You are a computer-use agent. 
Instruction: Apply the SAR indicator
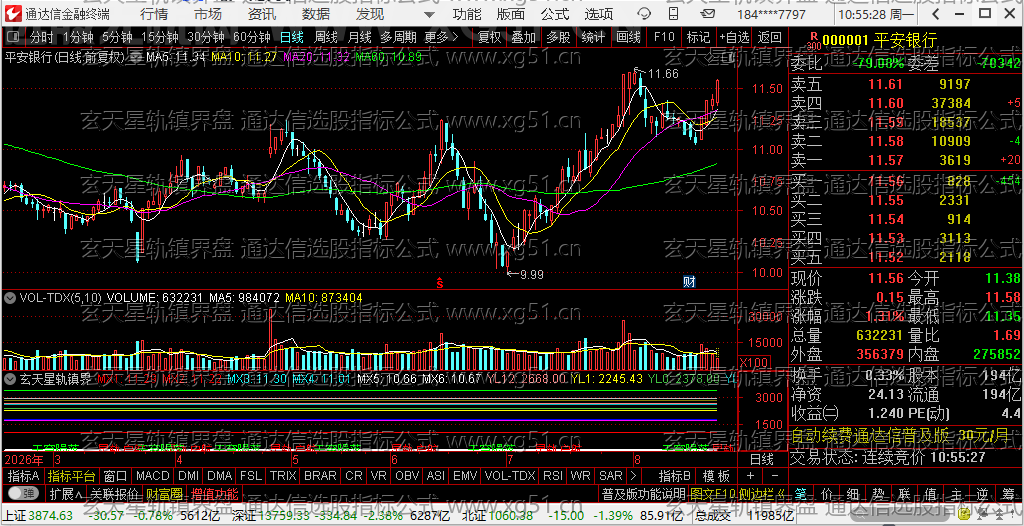point(611,475)
